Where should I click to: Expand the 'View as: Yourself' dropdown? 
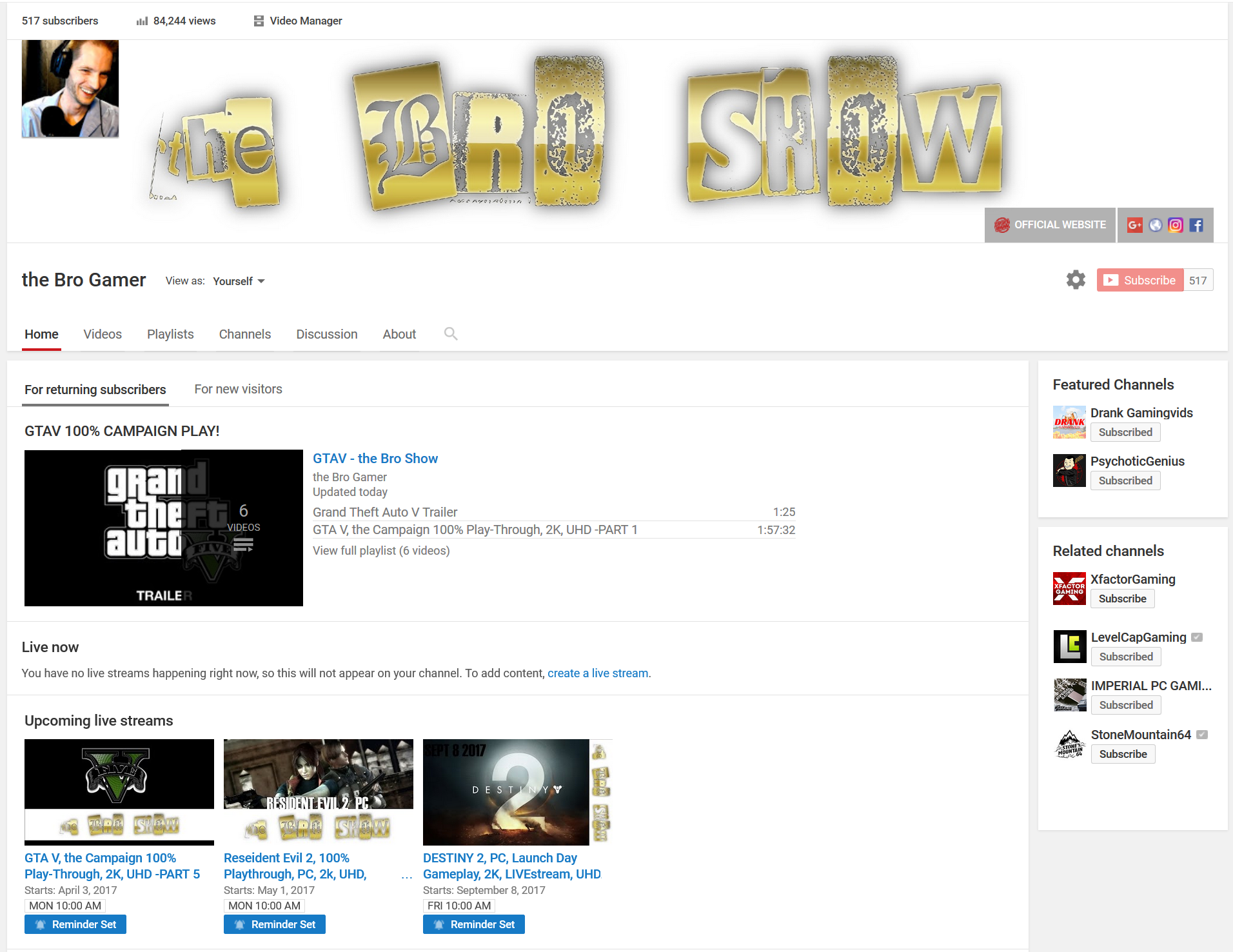tap(239, 281)
